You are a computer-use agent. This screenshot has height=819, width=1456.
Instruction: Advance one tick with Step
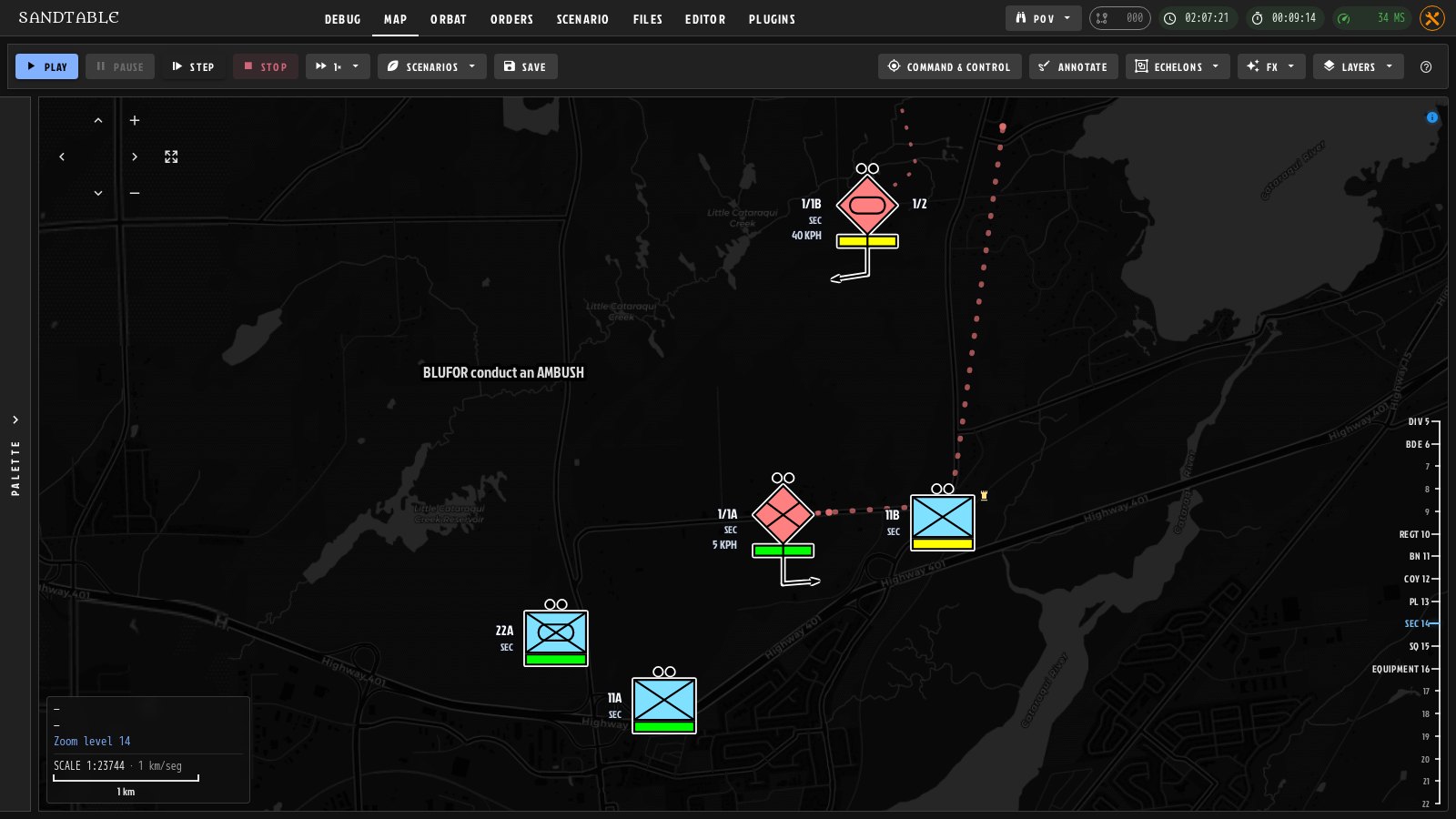tap(193, 66)
